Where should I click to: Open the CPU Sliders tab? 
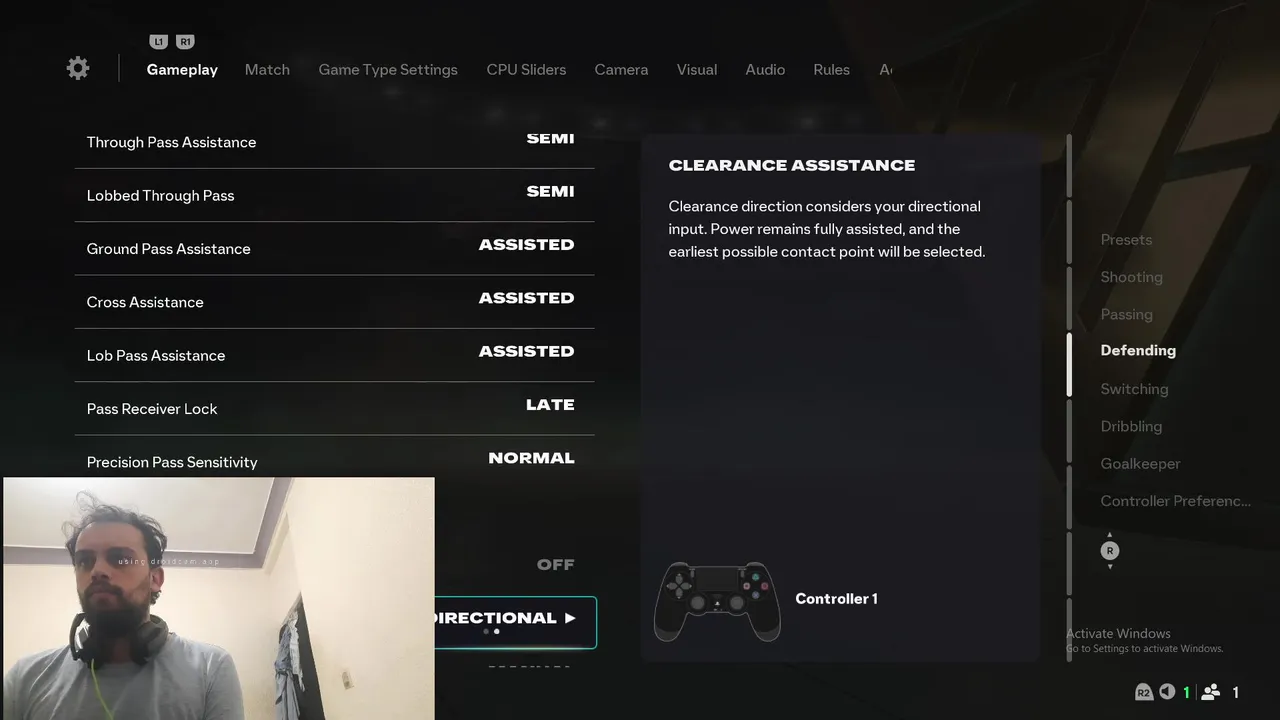tap(526, 70)
